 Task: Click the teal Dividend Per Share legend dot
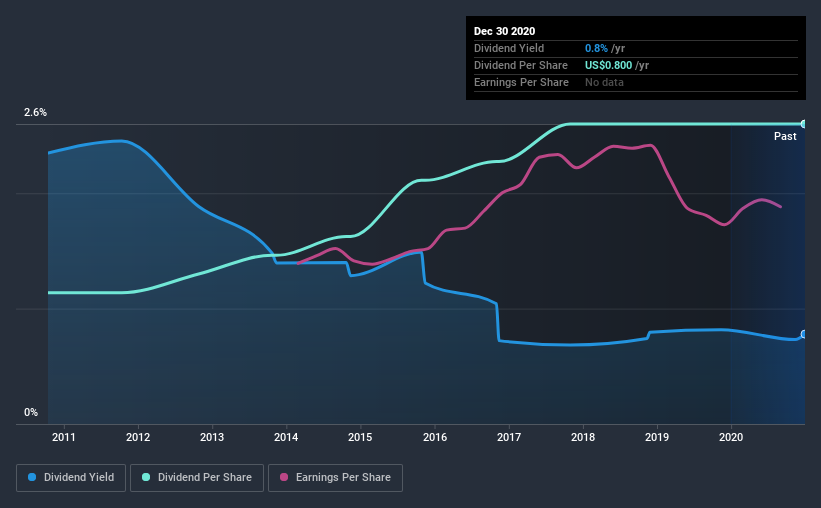(146, 477)
